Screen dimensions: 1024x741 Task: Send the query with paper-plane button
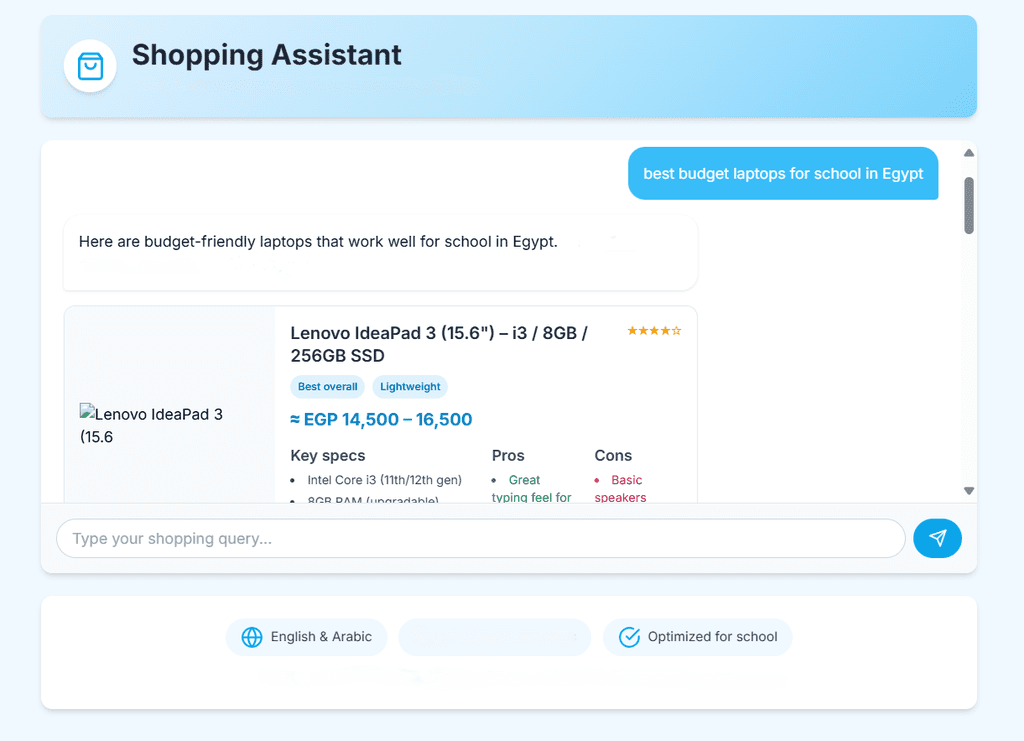[937, 538]
